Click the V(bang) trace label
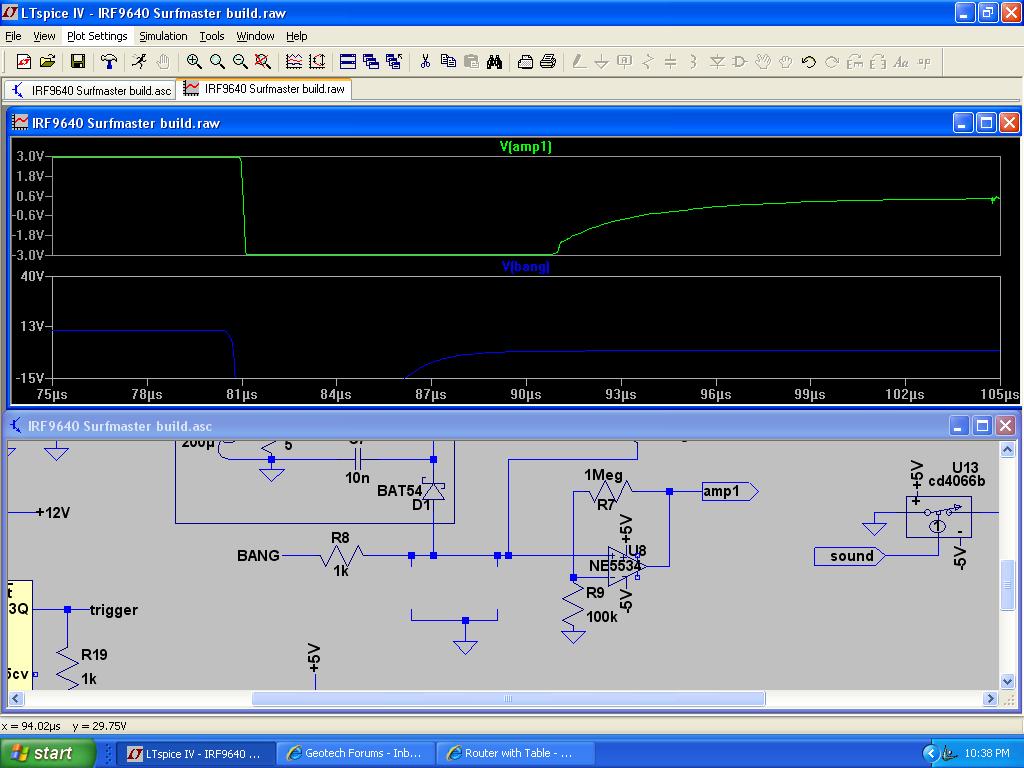1024x768 pixels. point(525,267)
